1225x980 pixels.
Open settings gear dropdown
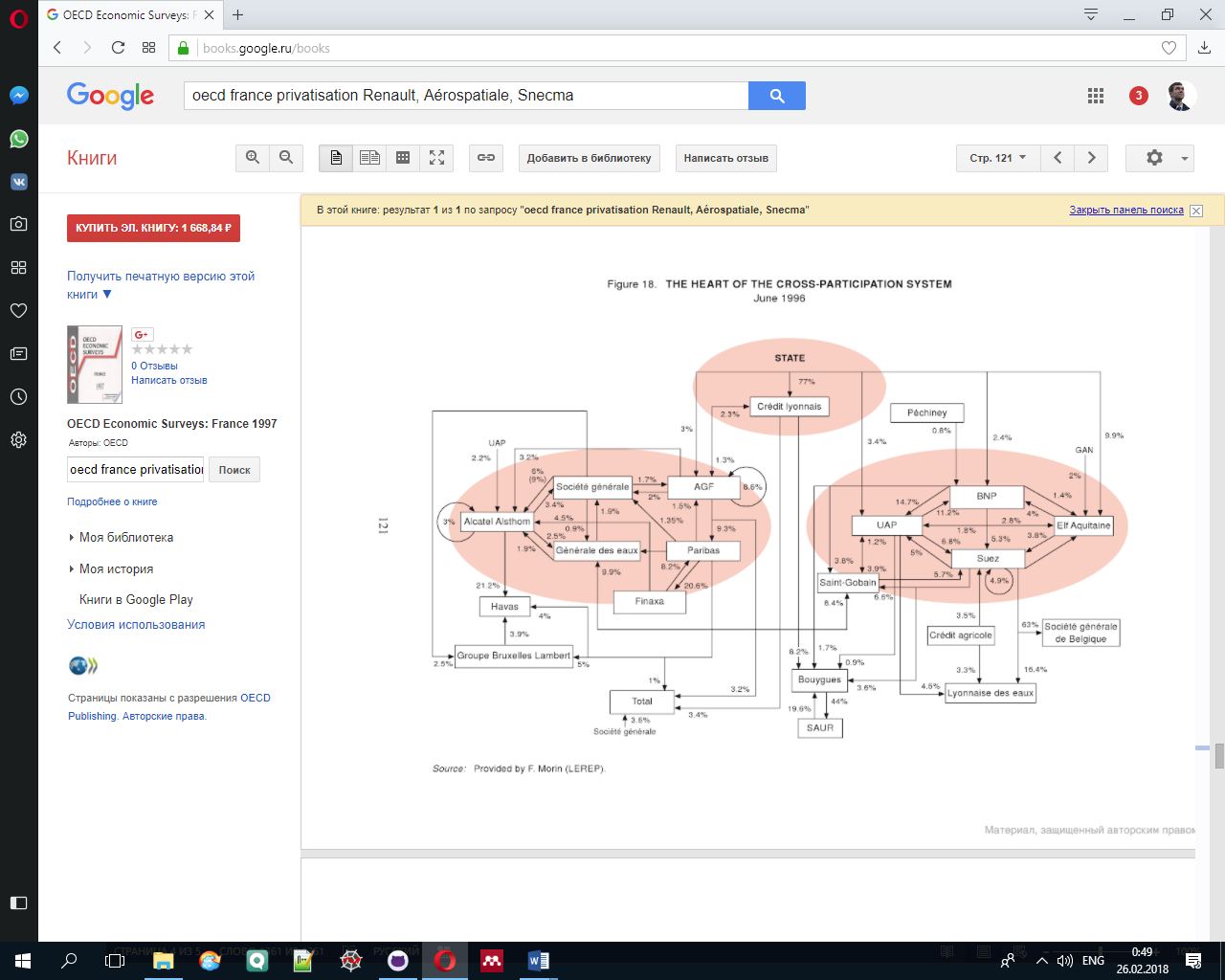click(1160, 158)
